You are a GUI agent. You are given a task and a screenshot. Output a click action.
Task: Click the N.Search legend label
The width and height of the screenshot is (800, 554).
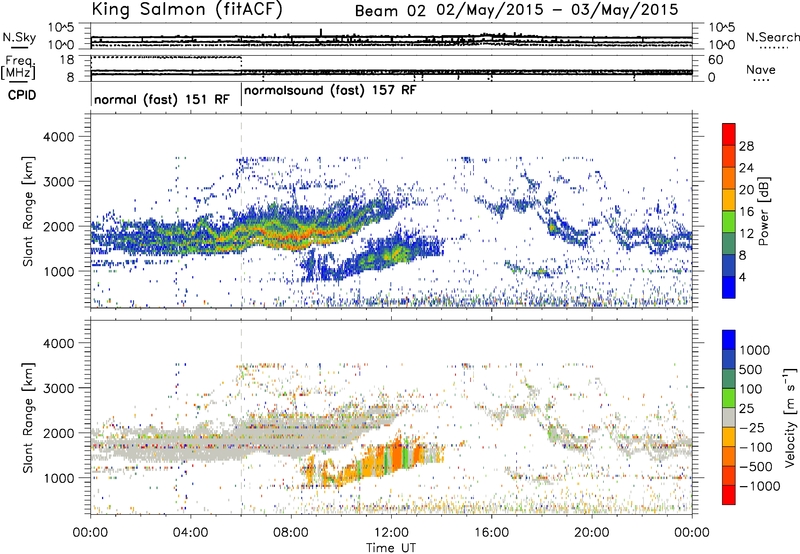(x=772, y=37)
